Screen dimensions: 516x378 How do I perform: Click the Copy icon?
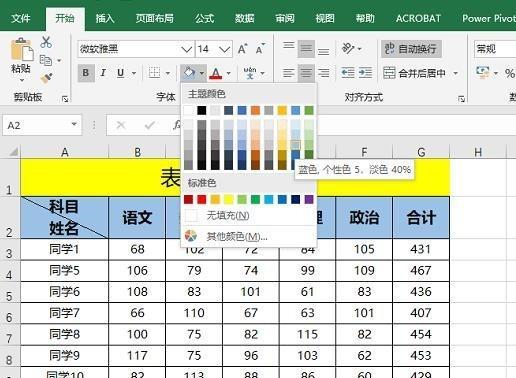coord(46,60)
